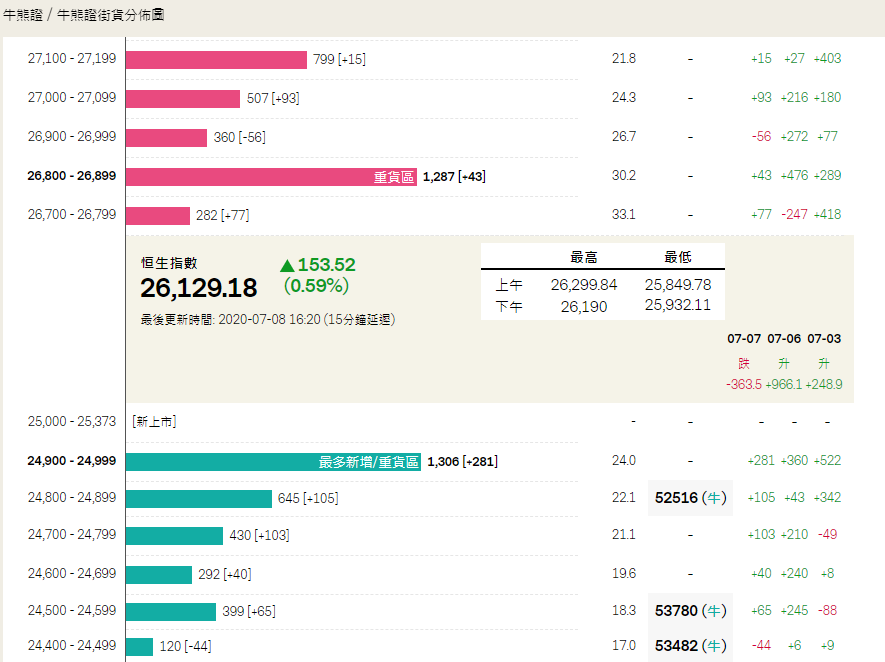This screenshot has width=885, height=662.
Task: Click the 07-03 date column header
Action: (824, 339)
